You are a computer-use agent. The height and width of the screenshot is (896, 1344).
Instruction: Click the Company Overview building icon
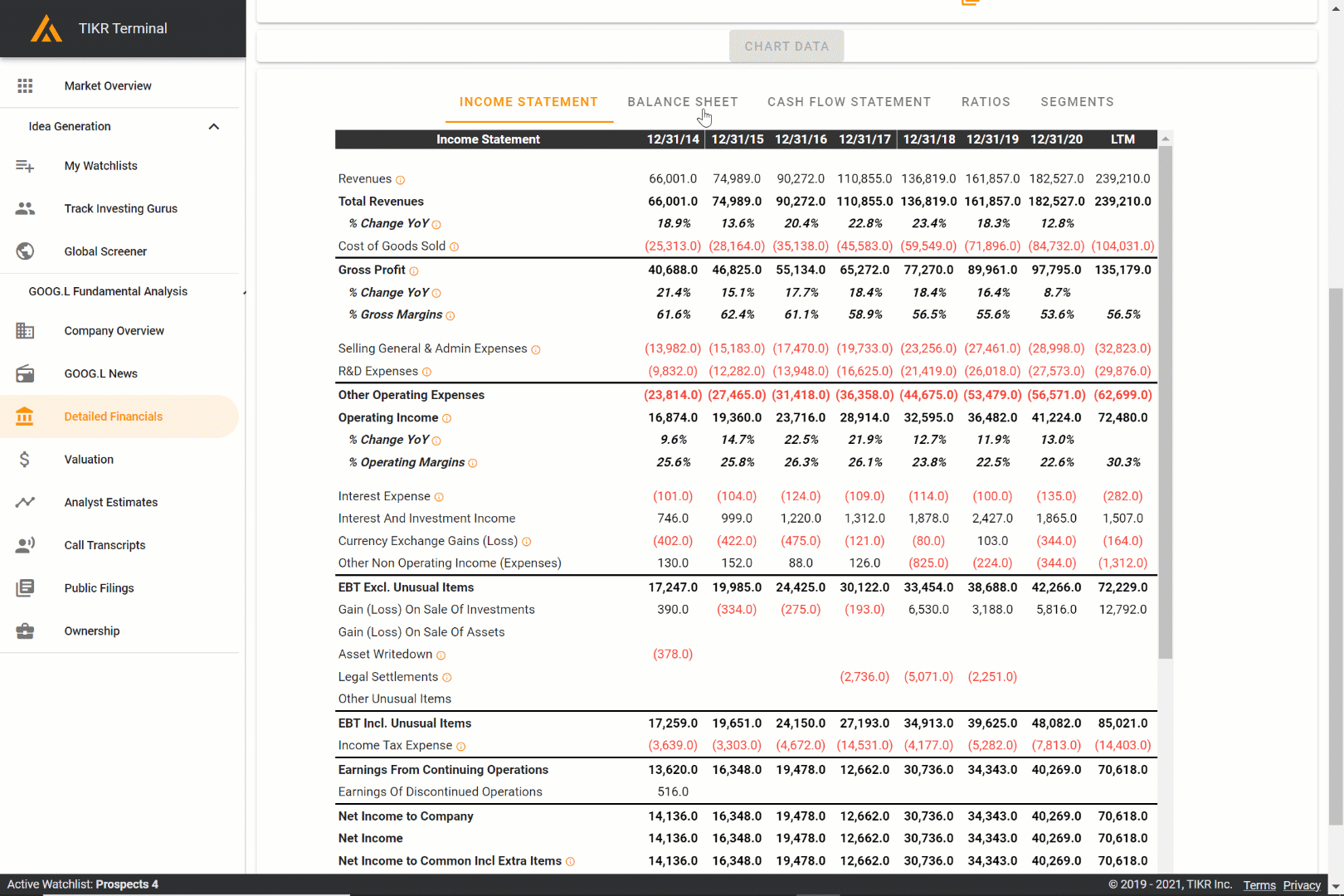25,330
